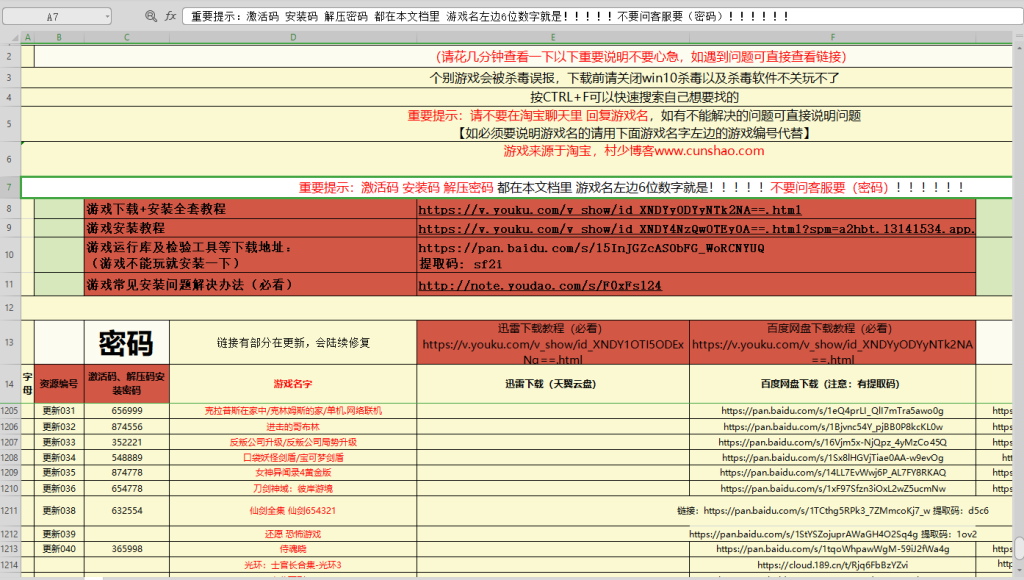Click the 更新033 cell
1024x580 pixels.
pos(59,442)
